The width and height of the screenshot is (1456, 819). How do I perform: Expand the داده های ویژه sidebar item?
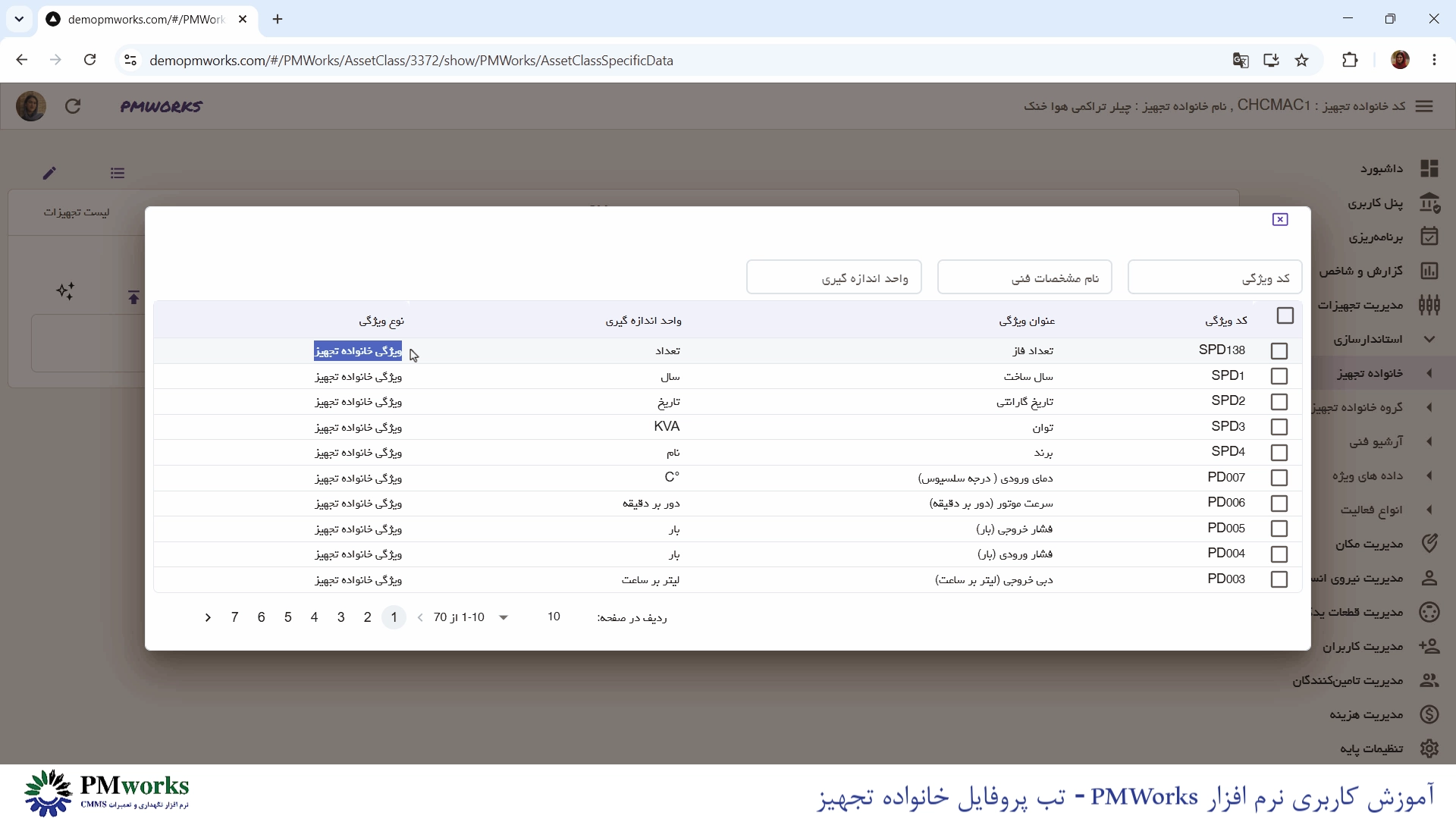(1429, 475)
